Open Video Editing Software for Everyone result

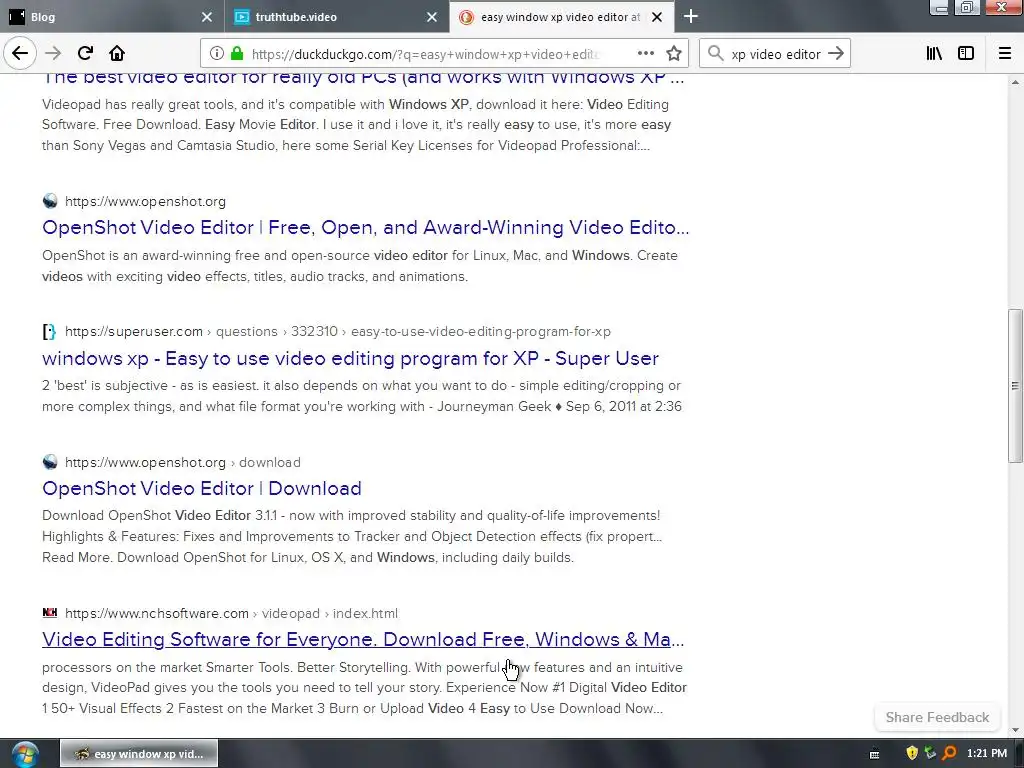click(363, 639)
